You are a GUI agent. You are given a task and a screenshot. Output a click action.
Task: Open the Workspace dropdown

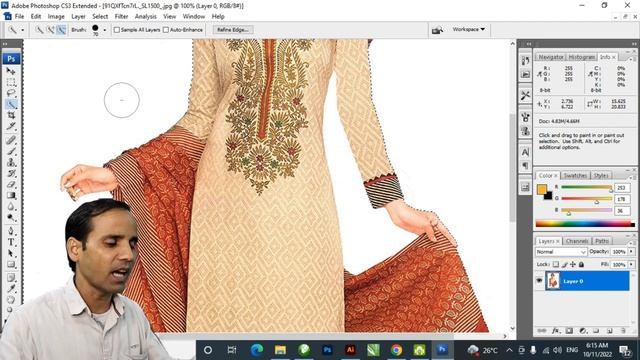469,29
